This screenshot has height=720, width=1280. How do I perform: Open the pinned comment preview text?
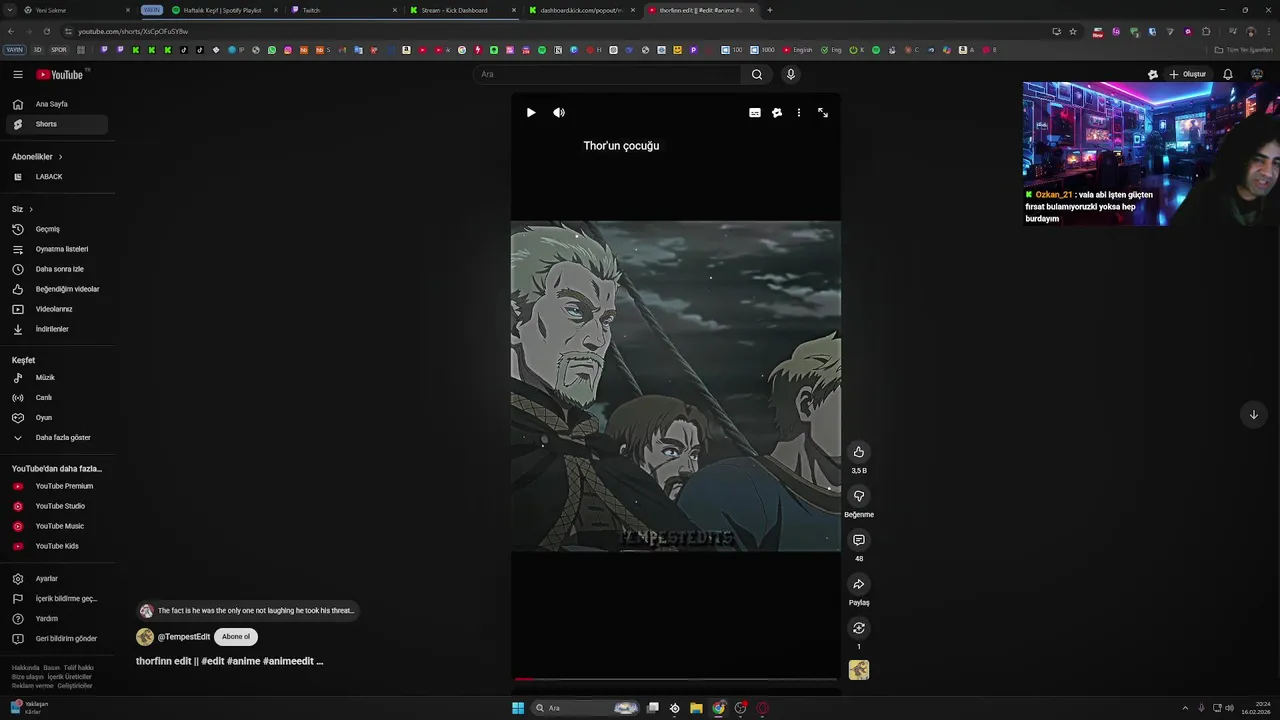click(x=256, y=611)
